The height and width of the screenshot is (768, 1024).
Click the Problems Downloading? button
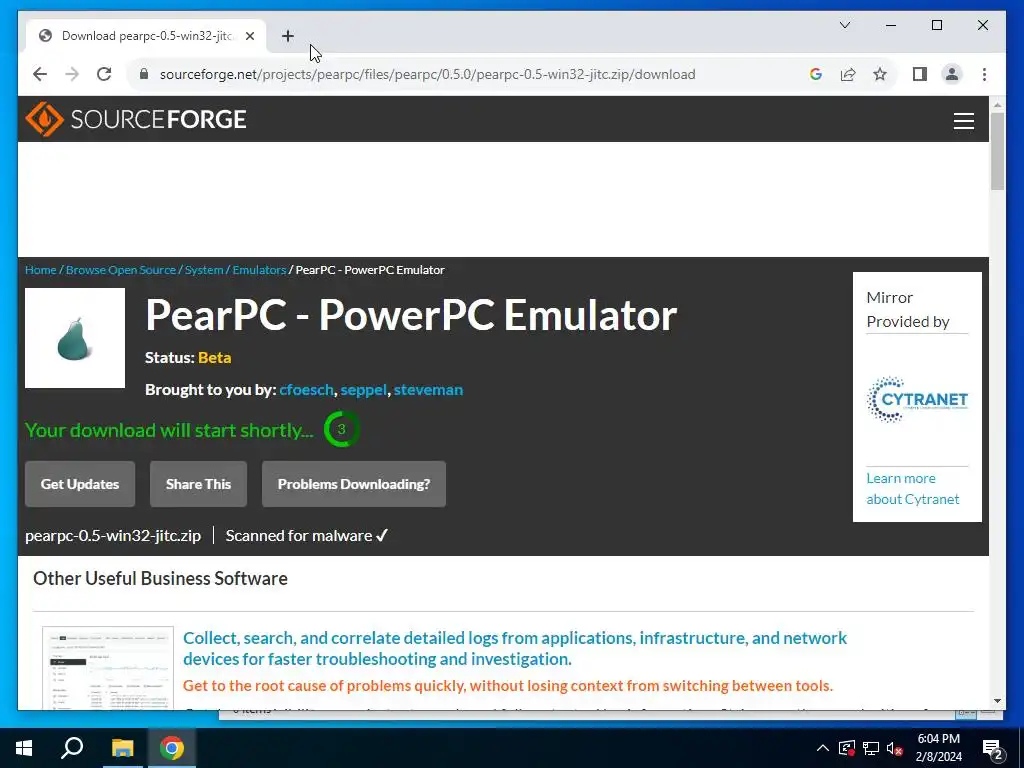tap(354, 484)
